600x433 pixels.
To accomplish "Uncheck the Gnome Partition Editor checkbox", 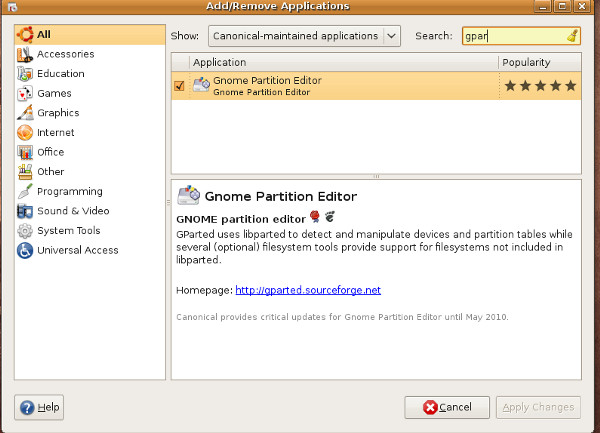I will (x=179, y=86).
